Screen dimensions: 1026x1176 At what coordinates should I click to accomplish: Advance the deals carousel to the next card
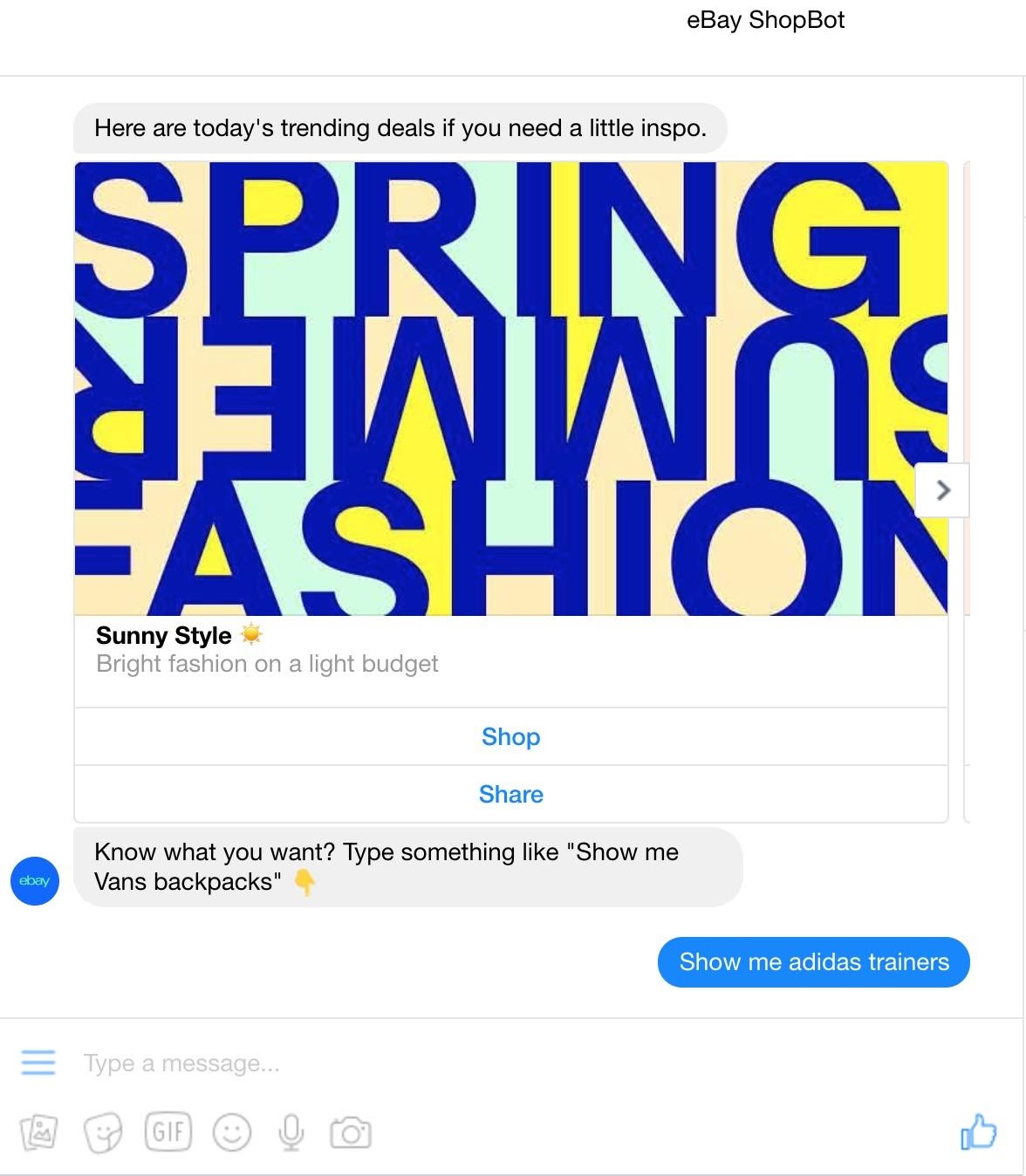pos(942,490)
